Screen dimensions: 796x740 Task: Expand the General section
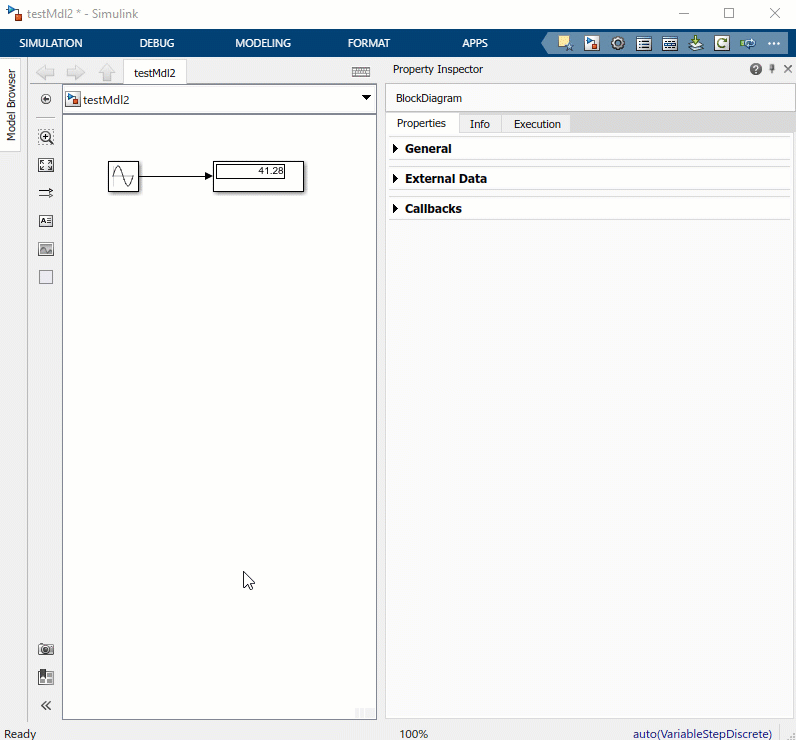tap(428, 149)
